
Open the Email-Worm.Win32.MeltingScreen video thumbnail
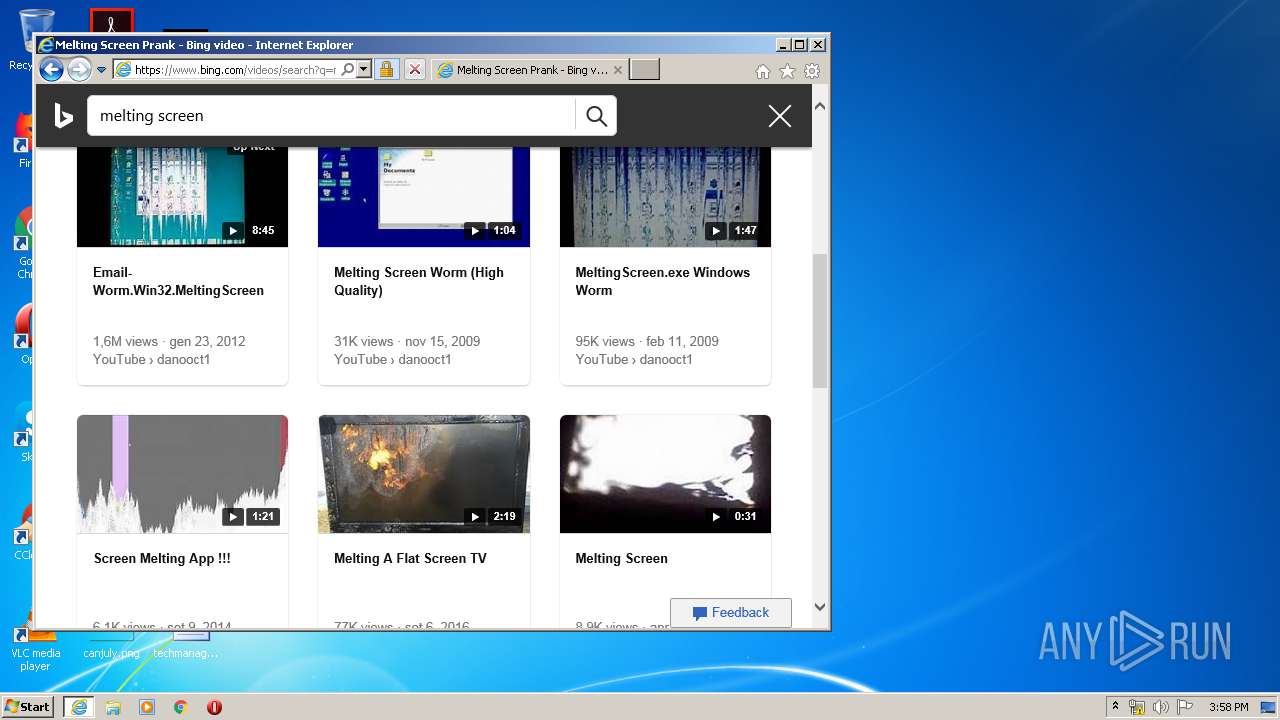tap(182, 197)
